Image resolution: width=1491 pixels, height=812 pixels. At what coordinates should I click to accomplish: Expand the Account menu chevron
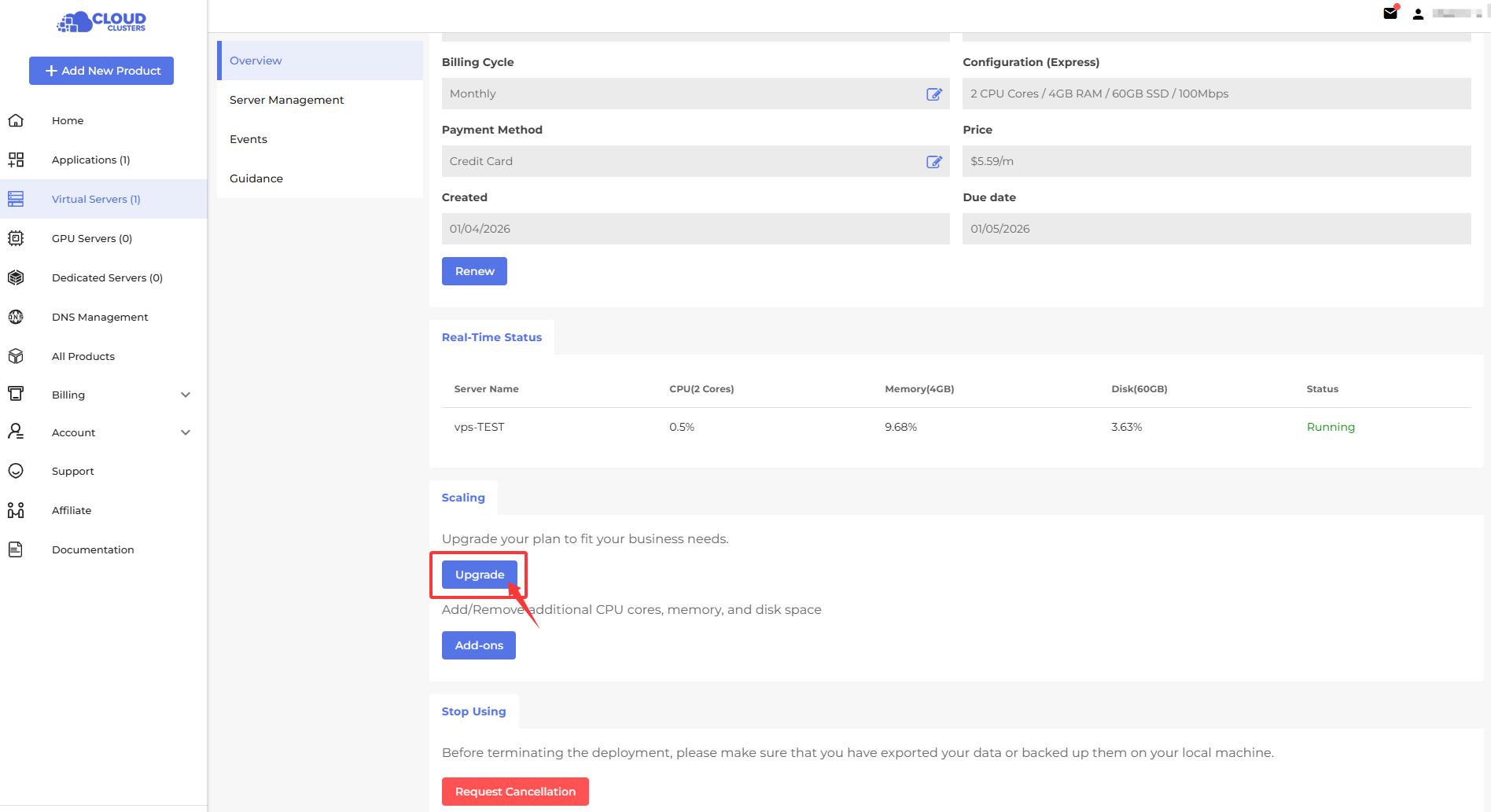(186, 432)
